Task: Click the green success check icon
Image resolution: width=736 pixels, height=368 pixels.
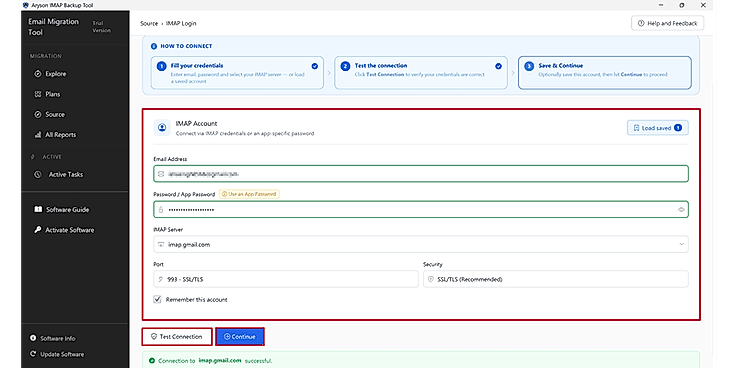Action: tap(152, 360)
